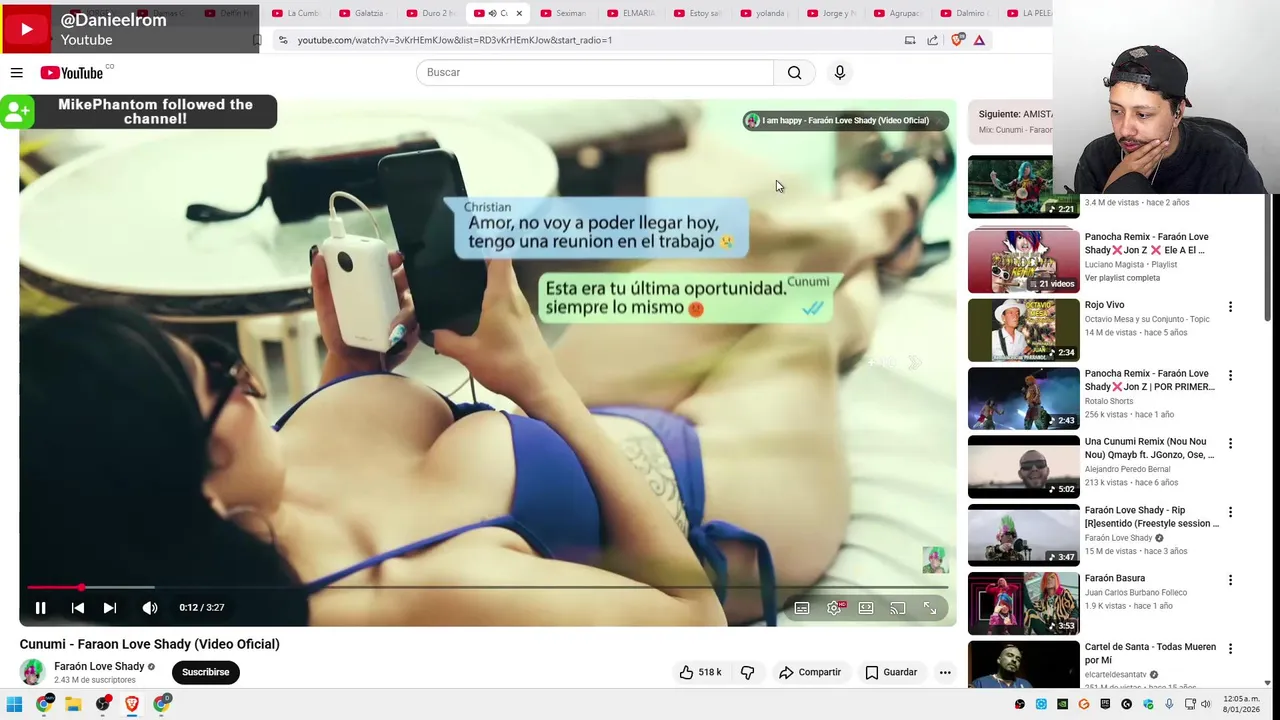Switch to the Duro 2 browser tab
Viewport: 1280px width, 720px height.
click(431, 13)
